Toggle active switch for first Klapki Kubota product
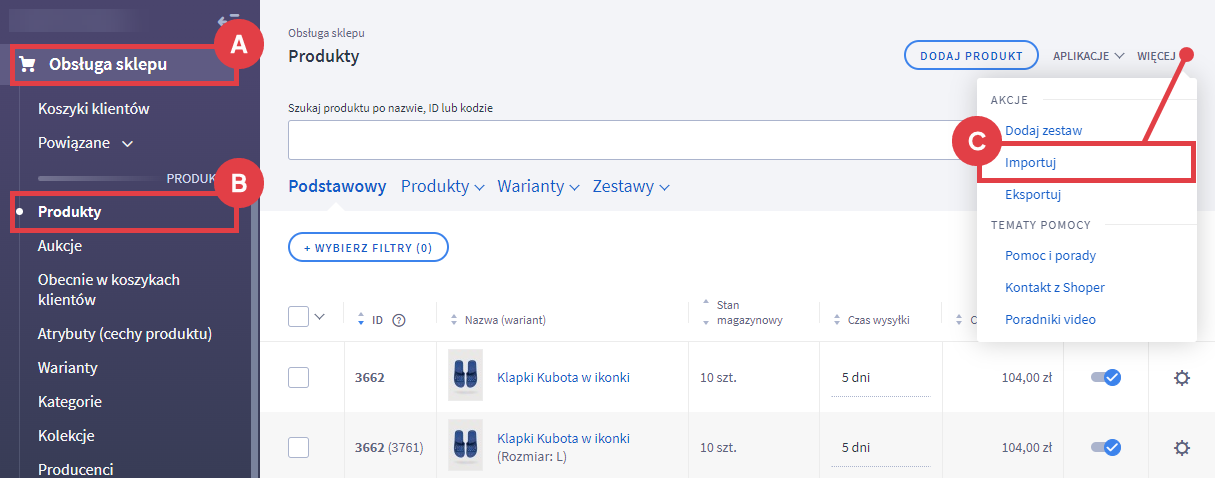 1105,377
